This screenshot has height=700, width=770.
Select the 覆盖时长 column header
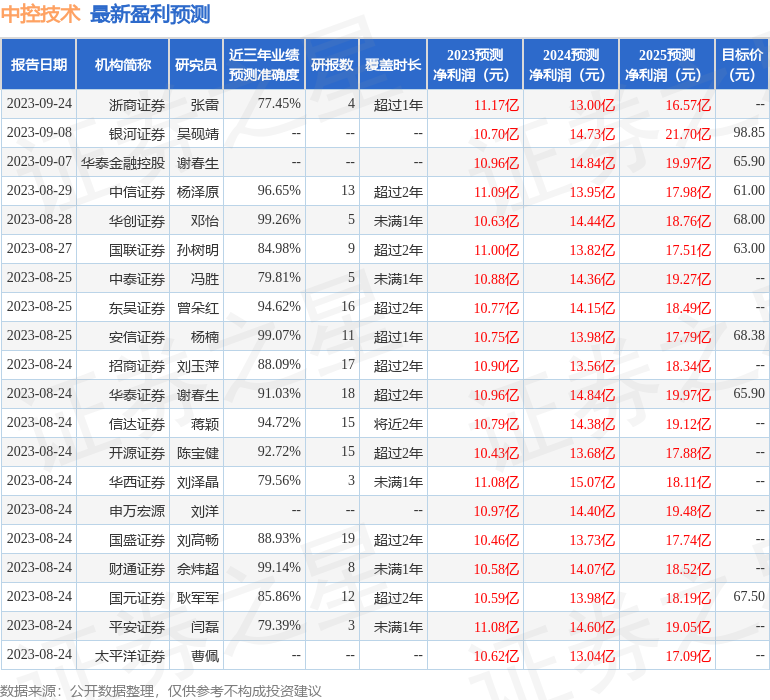[393, 64]
